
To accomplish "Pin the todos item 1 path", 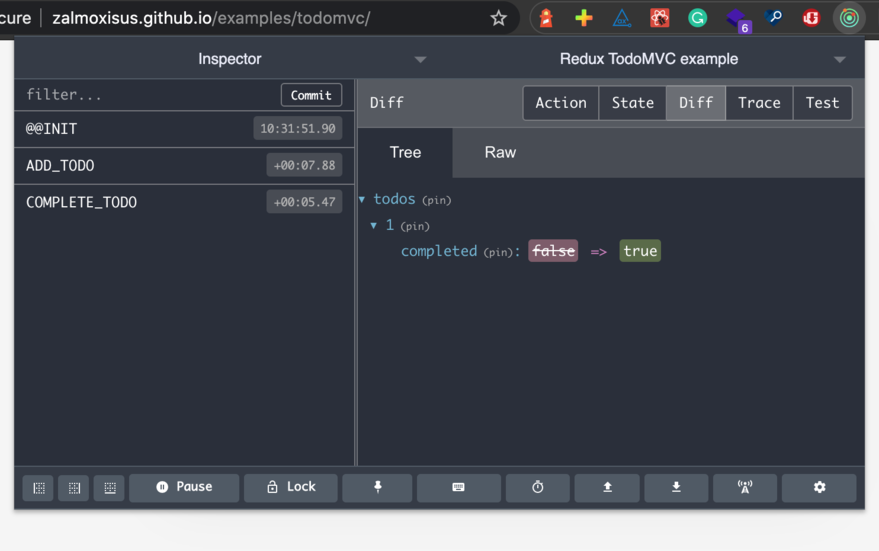I will click(x=415, y=226).
